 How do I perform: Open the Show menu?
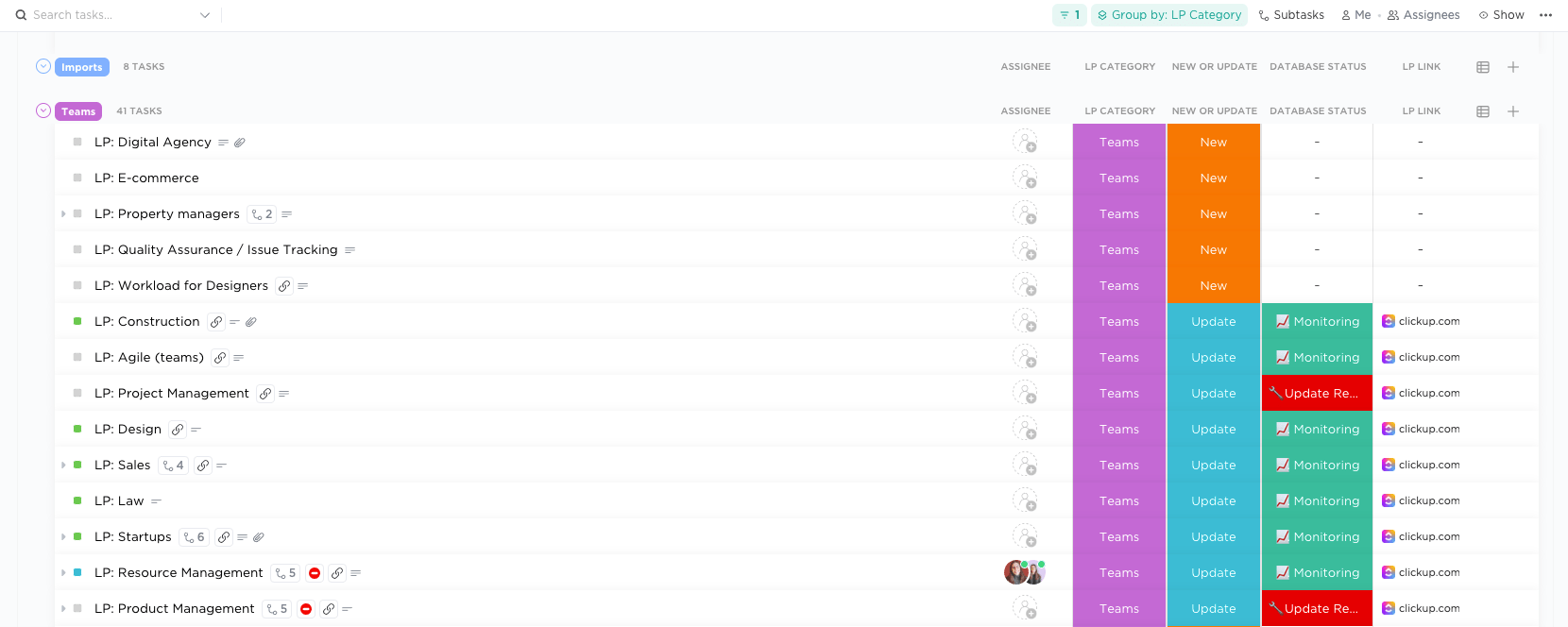coord(1501,15)
